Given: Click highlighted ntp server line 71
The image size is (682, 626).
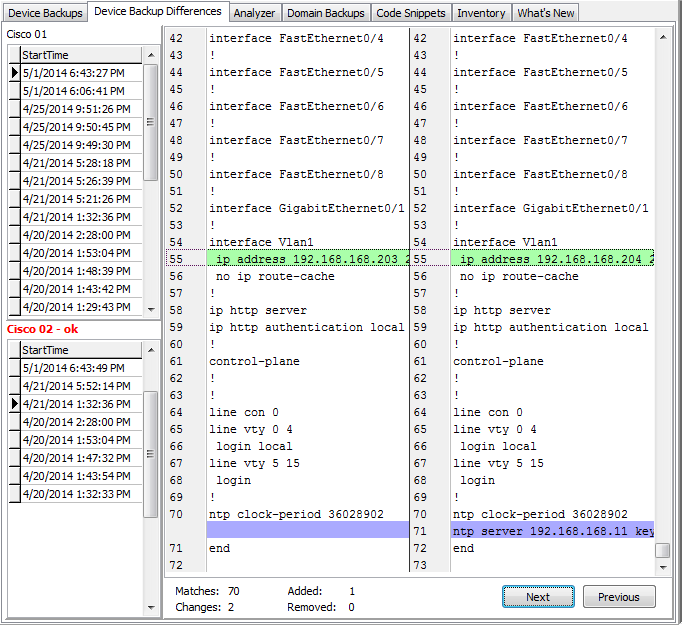Looking at the screenshot, I should click(x=552, y=531).
